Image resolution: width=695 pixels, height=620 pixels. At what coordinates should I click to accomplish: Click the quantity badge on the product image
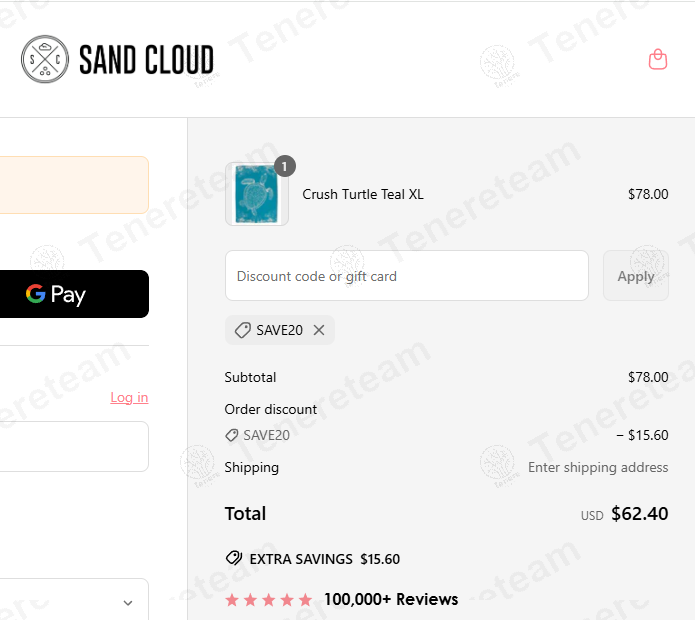284,166
